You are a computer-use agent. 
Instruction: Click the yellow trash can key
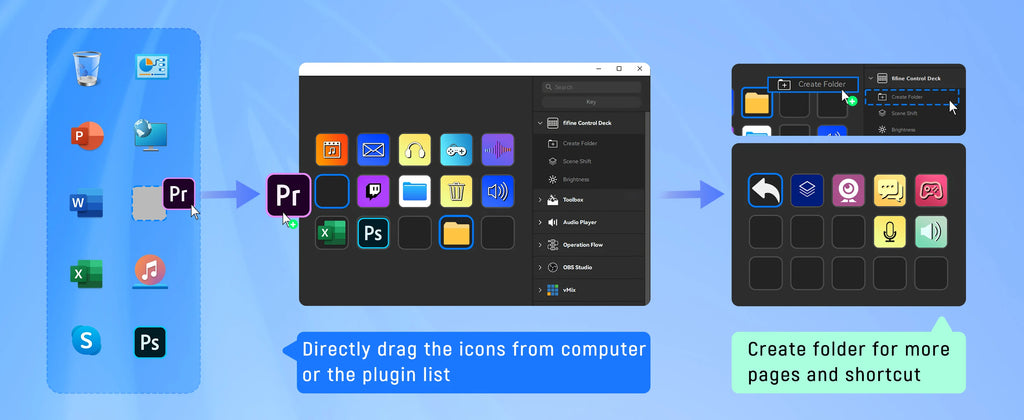pos(456,191)
